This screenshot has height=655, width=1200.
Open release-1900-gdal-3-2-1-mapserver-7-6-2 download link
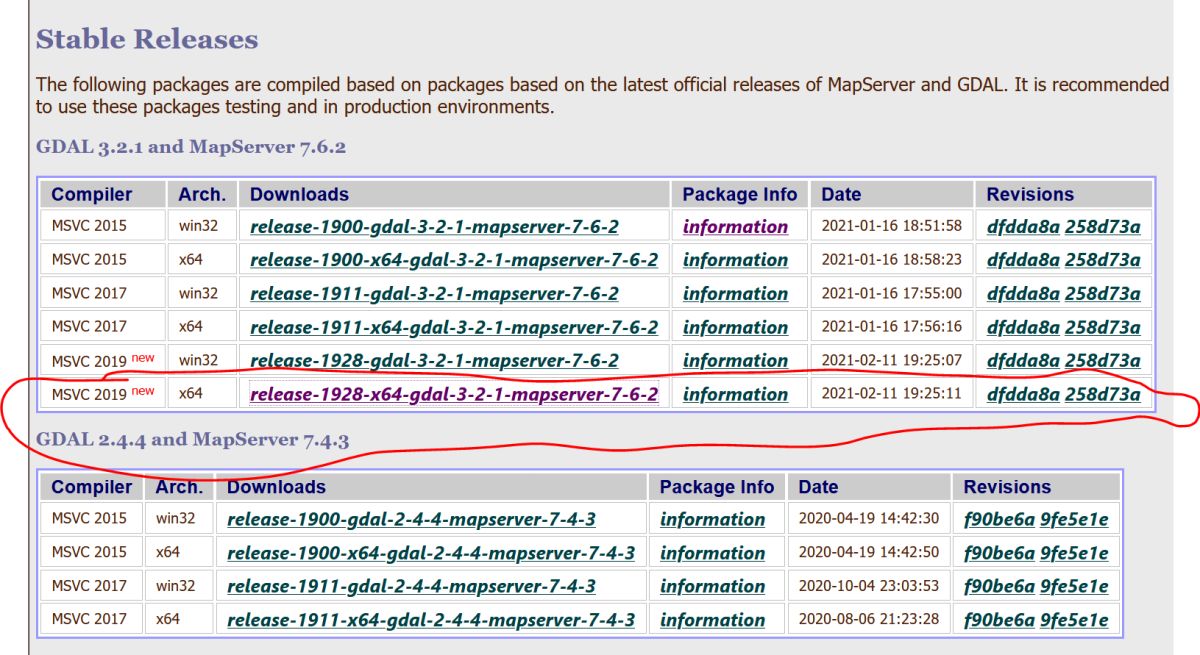434,226
